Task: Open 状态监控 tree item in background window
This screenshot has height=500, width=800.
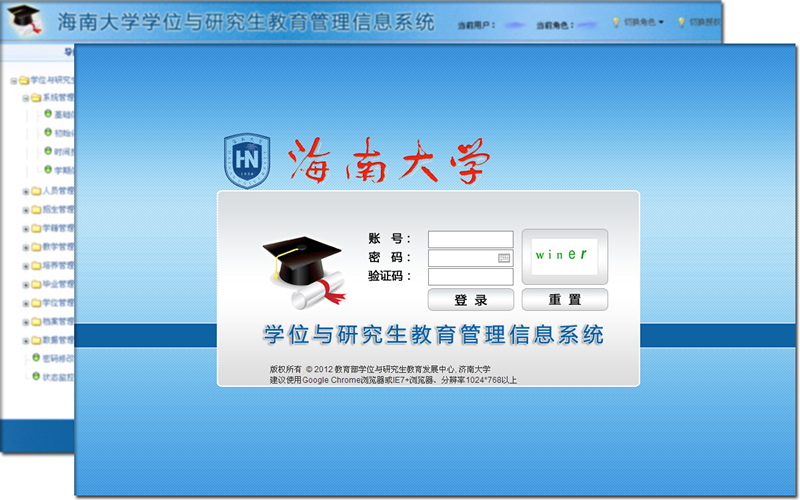Action: (x=58, y=377)
